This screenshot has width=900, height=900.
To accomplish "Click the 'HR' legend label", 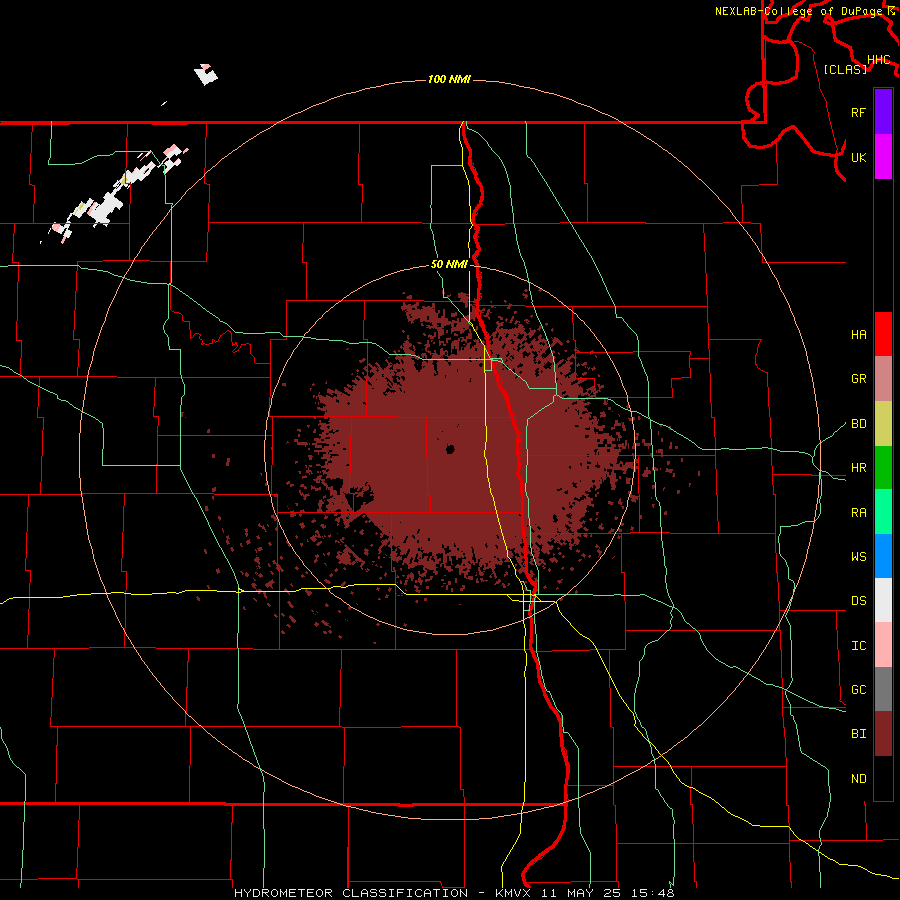I will click(x=858, y=468).
